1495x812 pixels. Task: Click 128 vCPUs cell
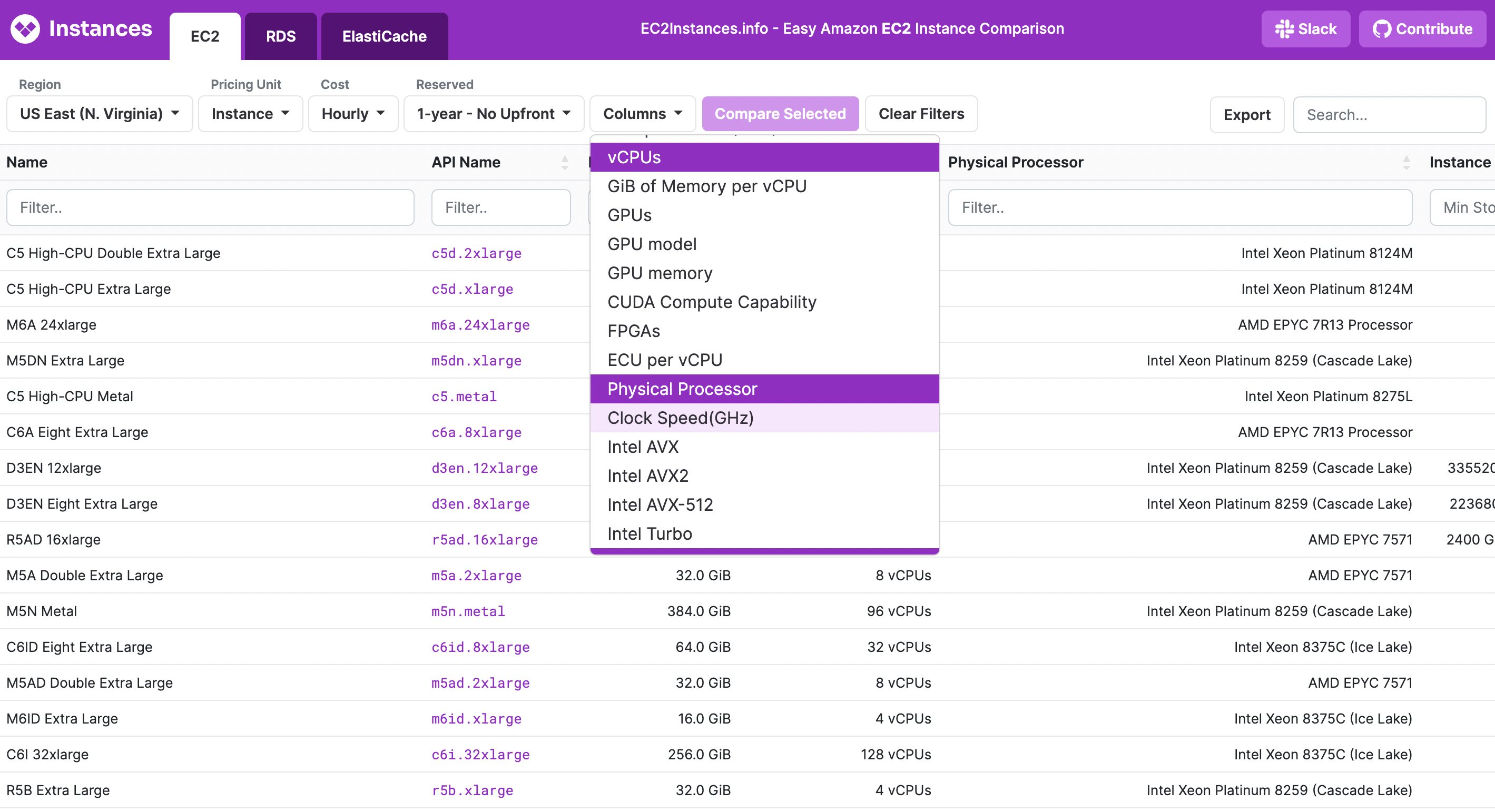click(896, 755)
